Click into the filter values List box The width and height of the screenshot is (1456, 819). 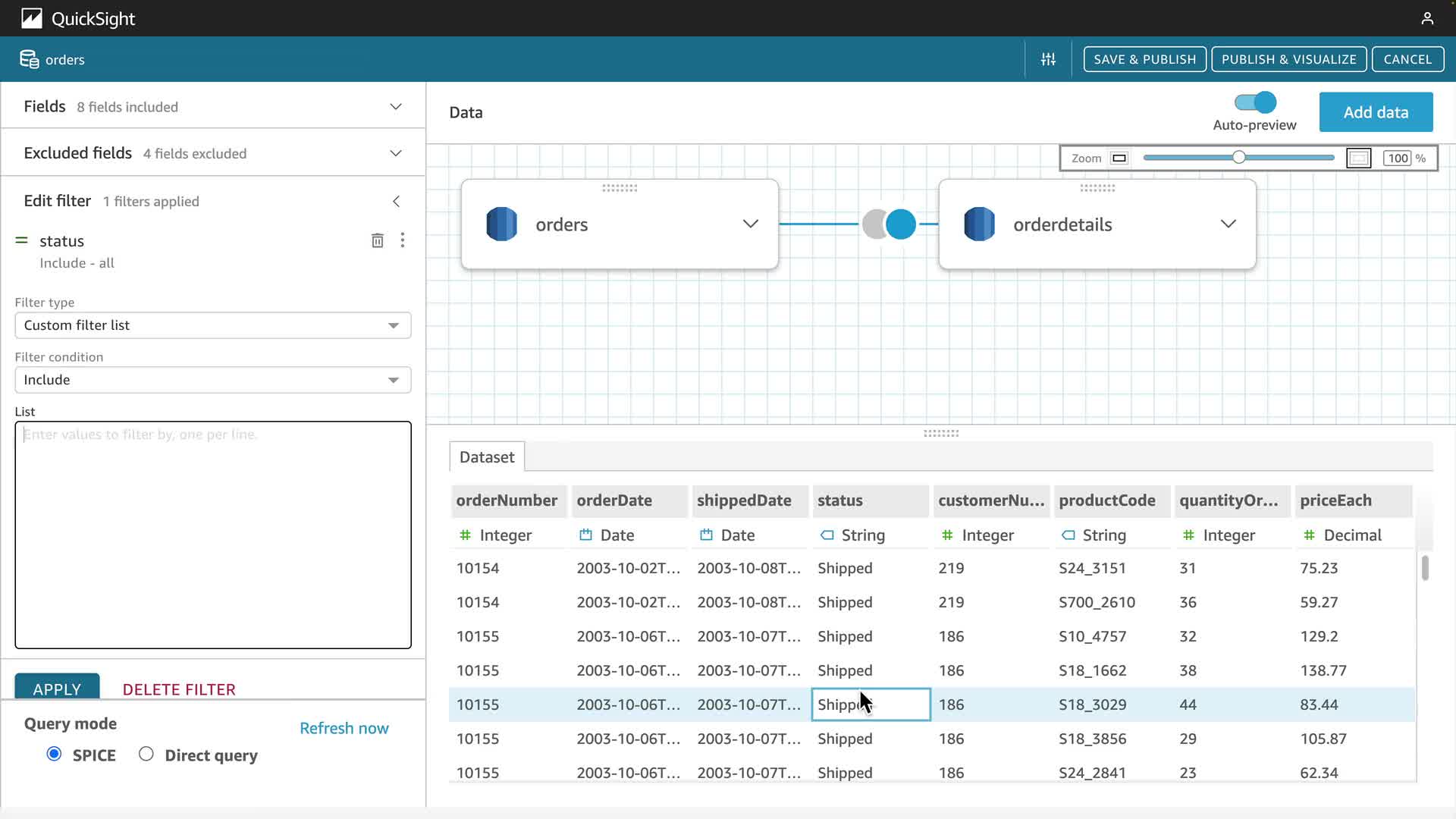click(212, 535)
